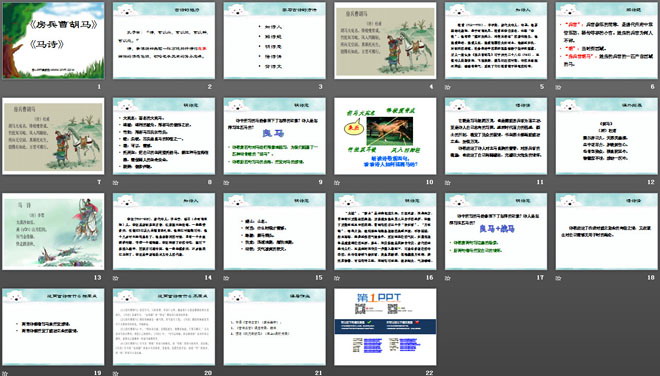Image resolution: width=660 pixels, height=376 pixels.
Task: Click the animation star icon under slide 6
Action: [559, 87]
